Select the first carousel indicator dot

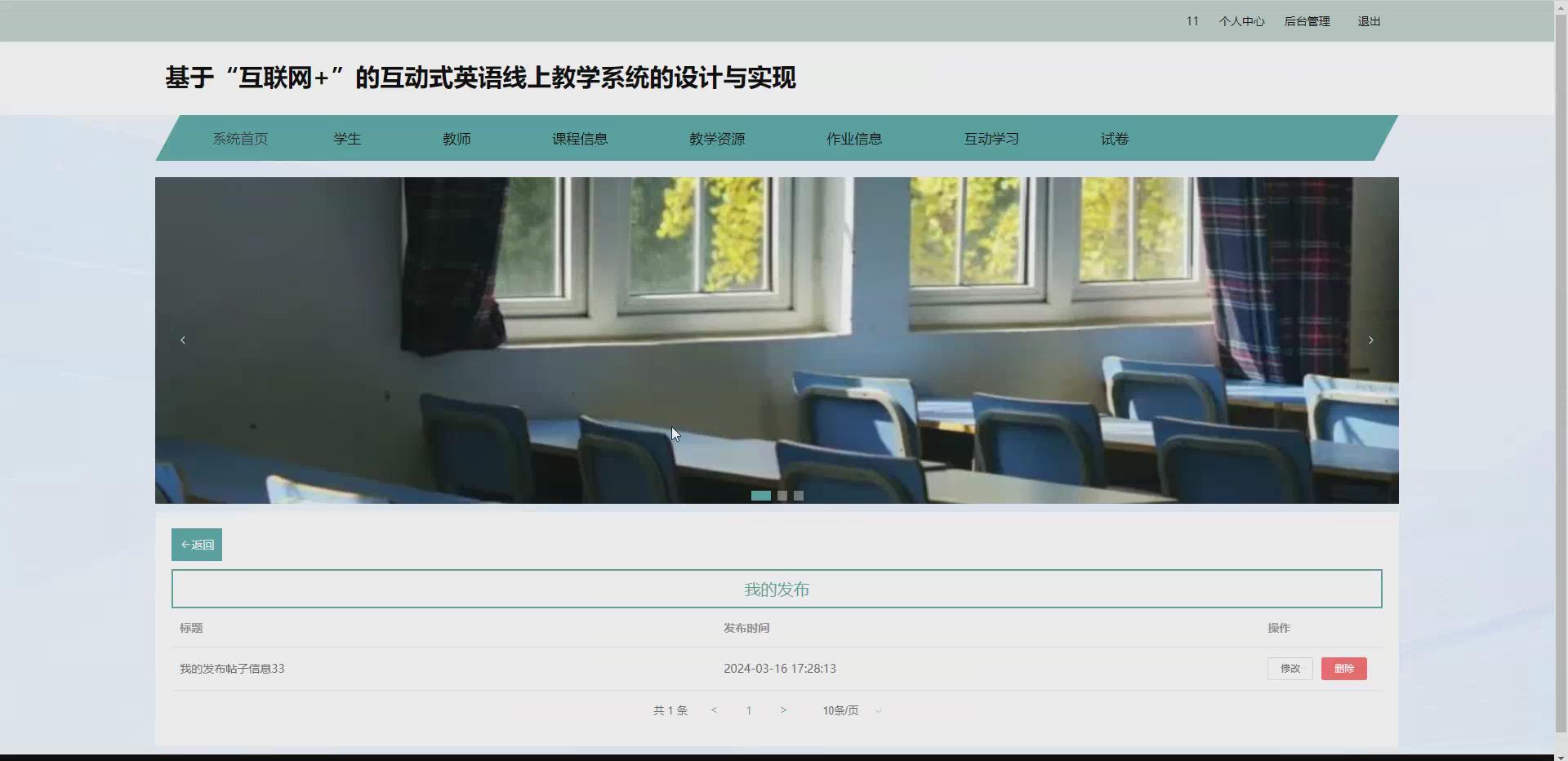(761, 496)
